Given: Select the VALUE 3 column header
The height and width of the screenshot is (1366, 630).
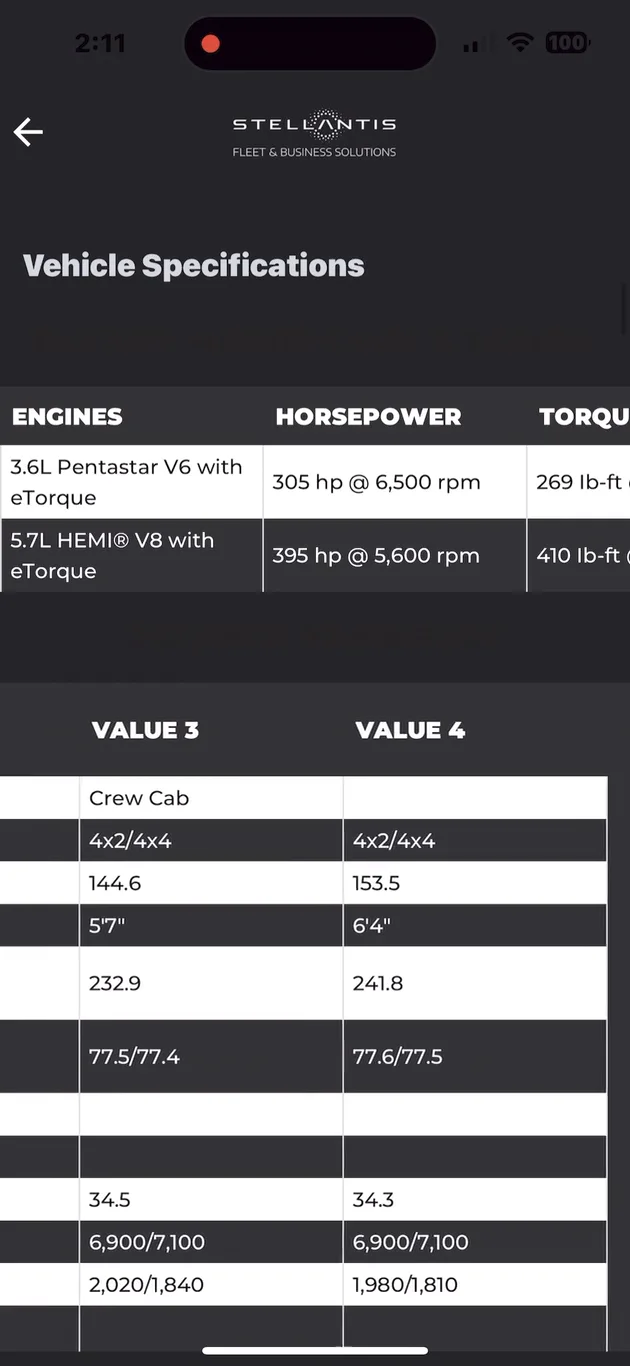Looking at the screenshot, I should tap(145, 730).
